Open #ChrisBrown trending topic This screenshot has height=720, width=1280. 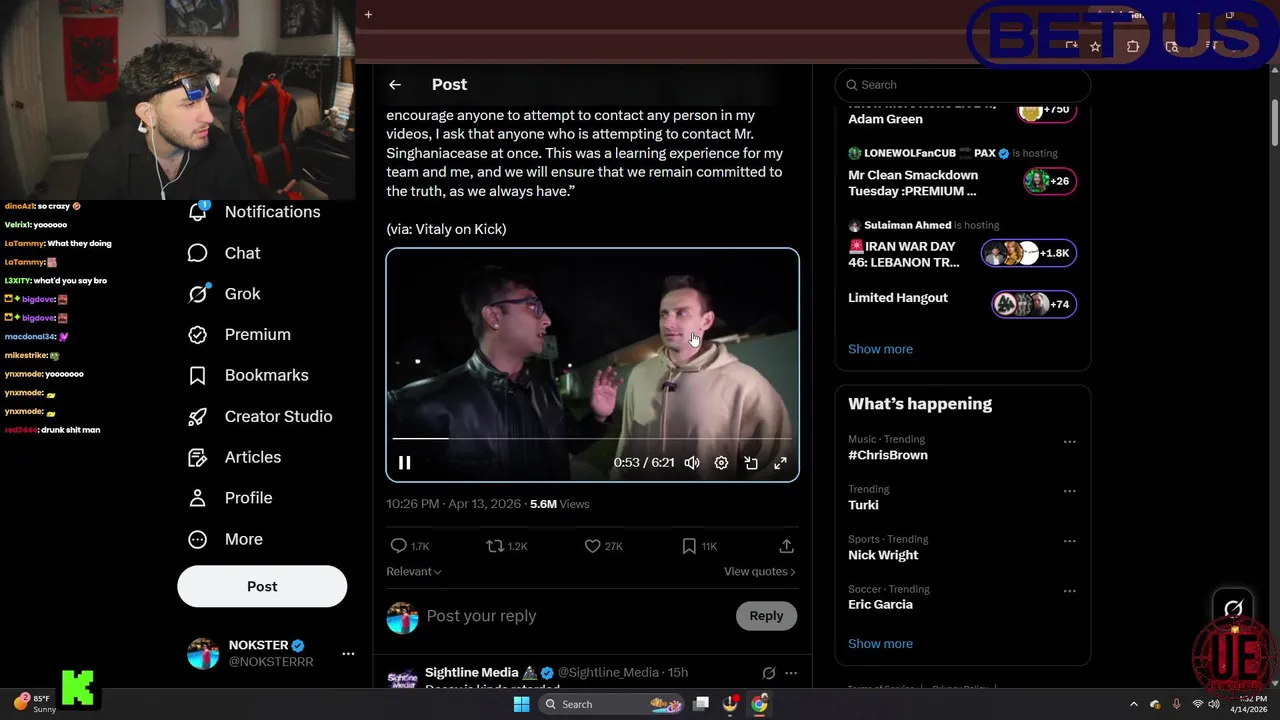[x=888, y=455]
